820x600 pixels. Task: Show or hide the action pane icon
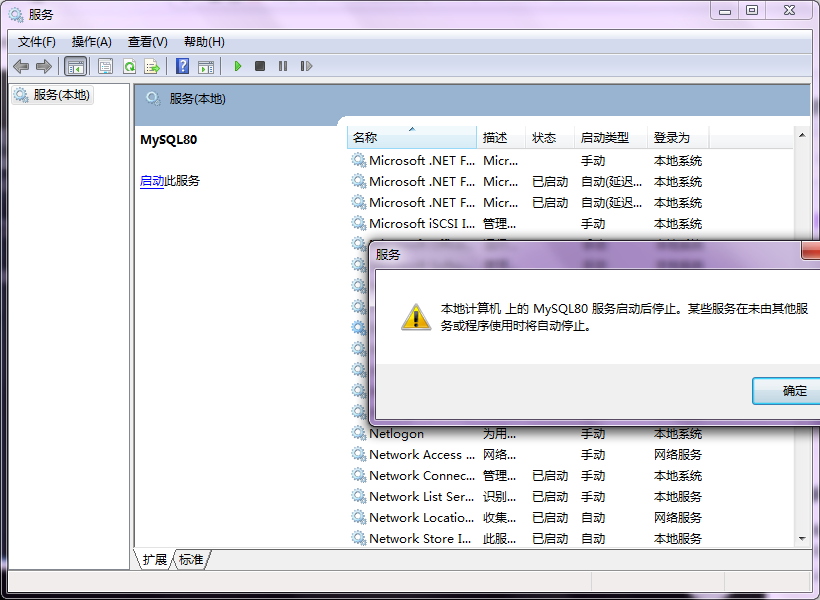pos(206,66)
